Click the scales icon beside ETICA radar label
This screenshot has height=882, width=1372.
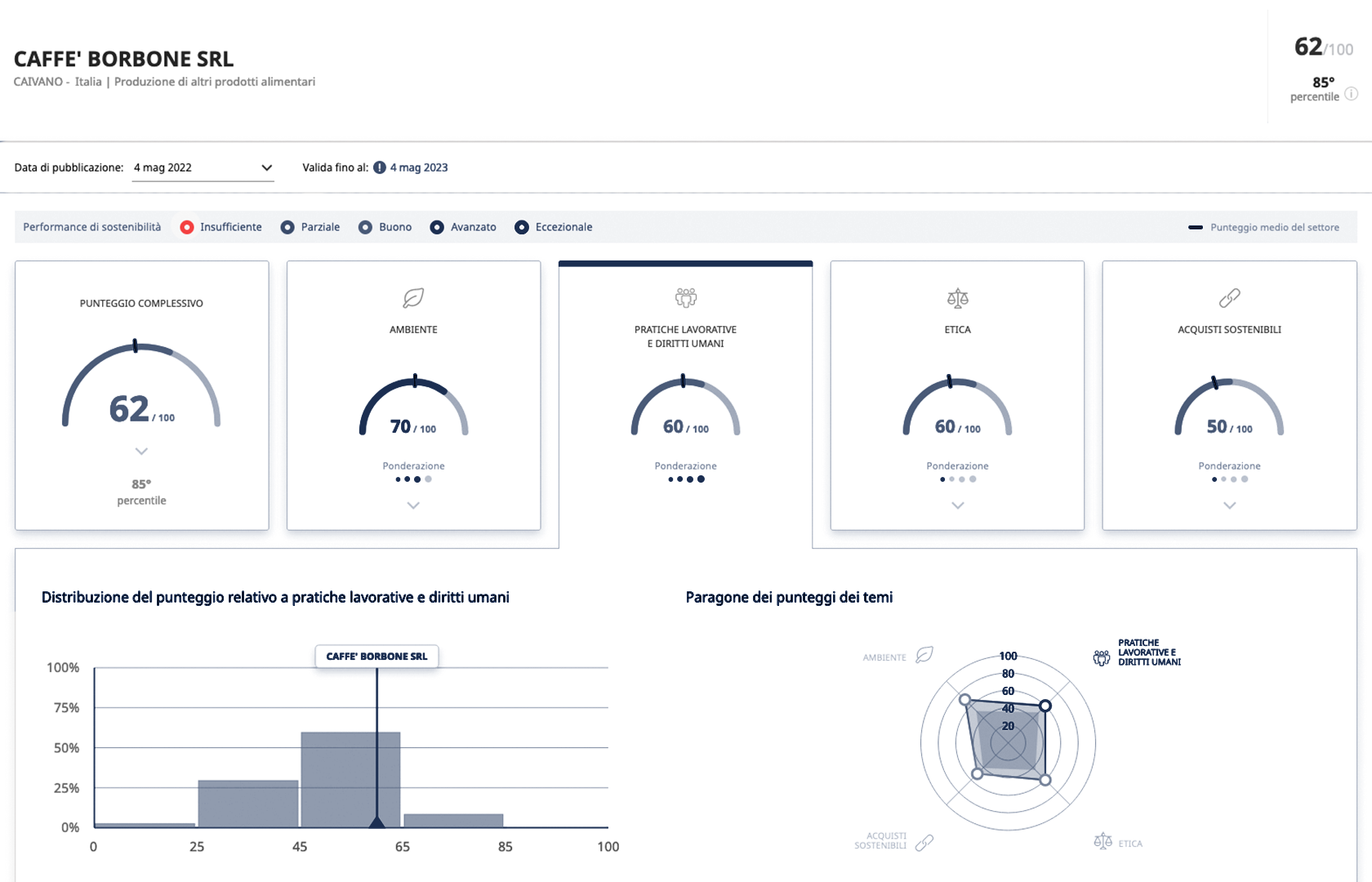pyautogui.click(x=1102, y=841)
